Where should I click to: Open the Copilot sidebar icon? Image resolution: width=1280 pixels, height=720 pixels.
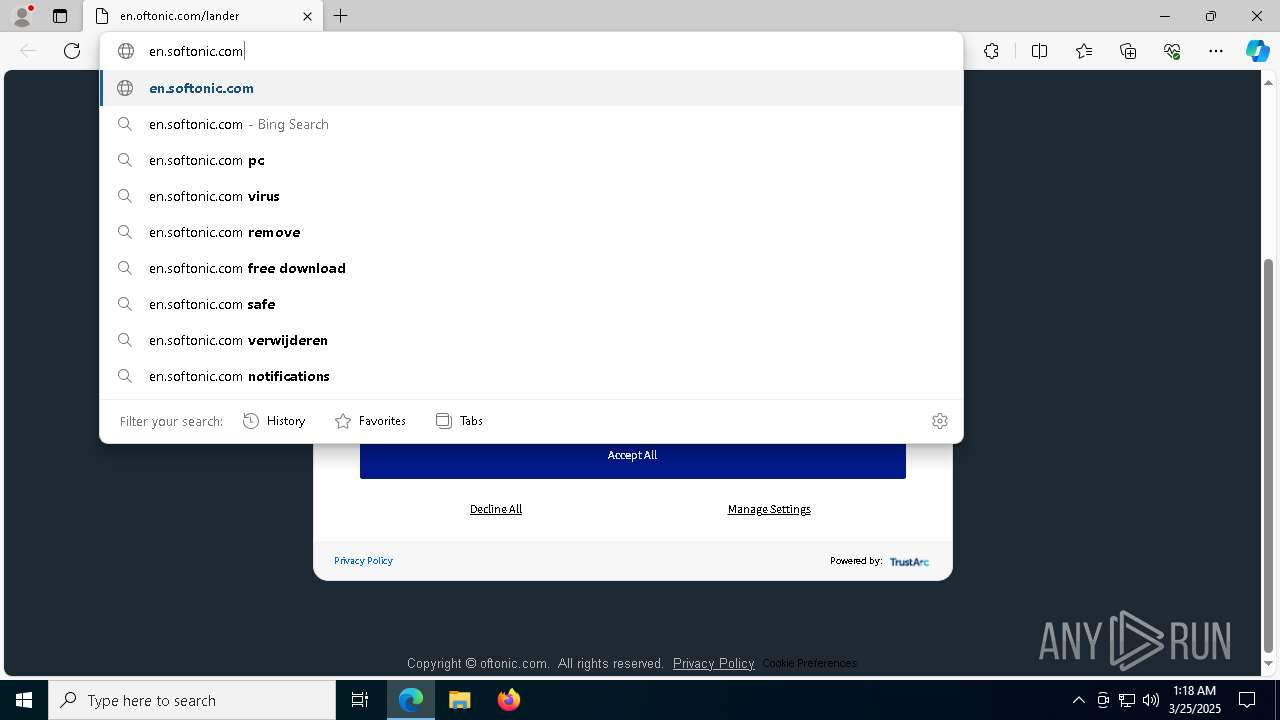tap(1257, 51)
